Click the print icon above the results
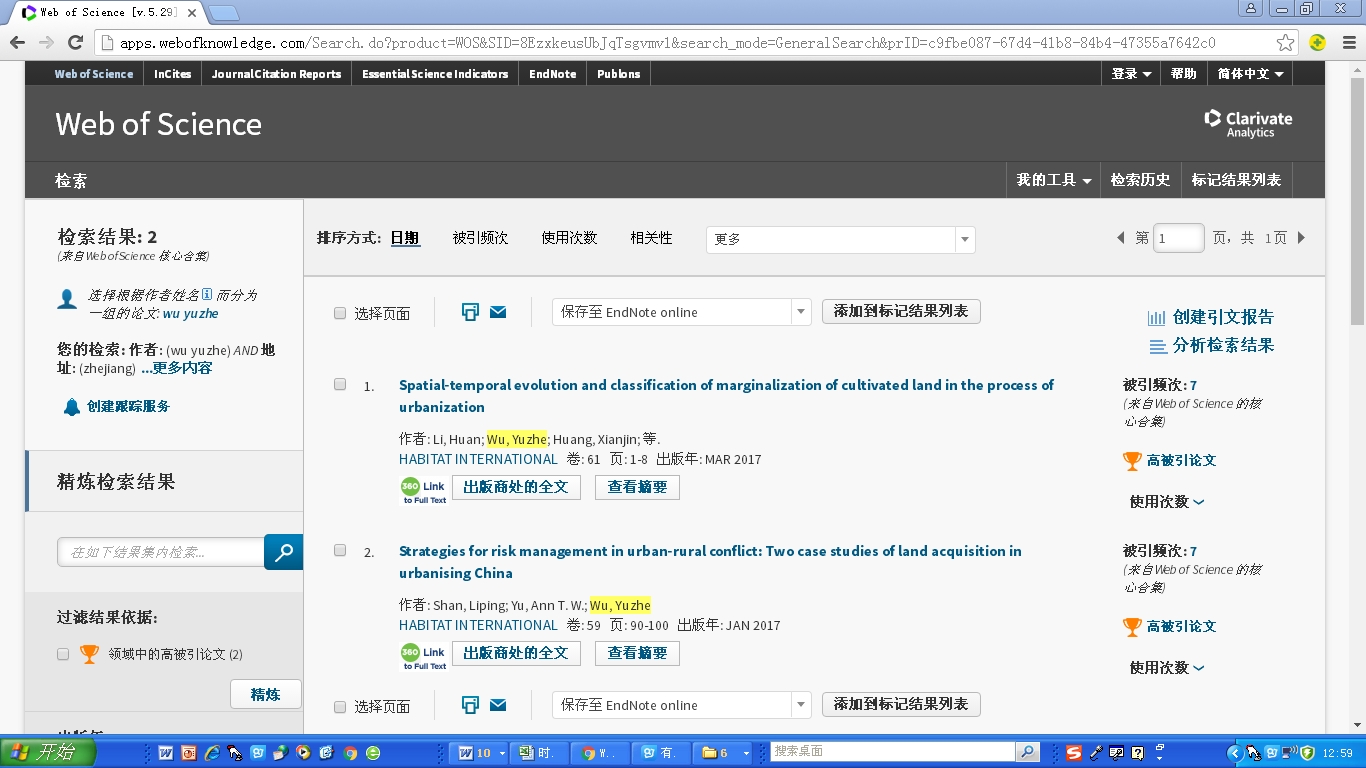Viewport: 1366px width, 768px height. tap(470, 312)
